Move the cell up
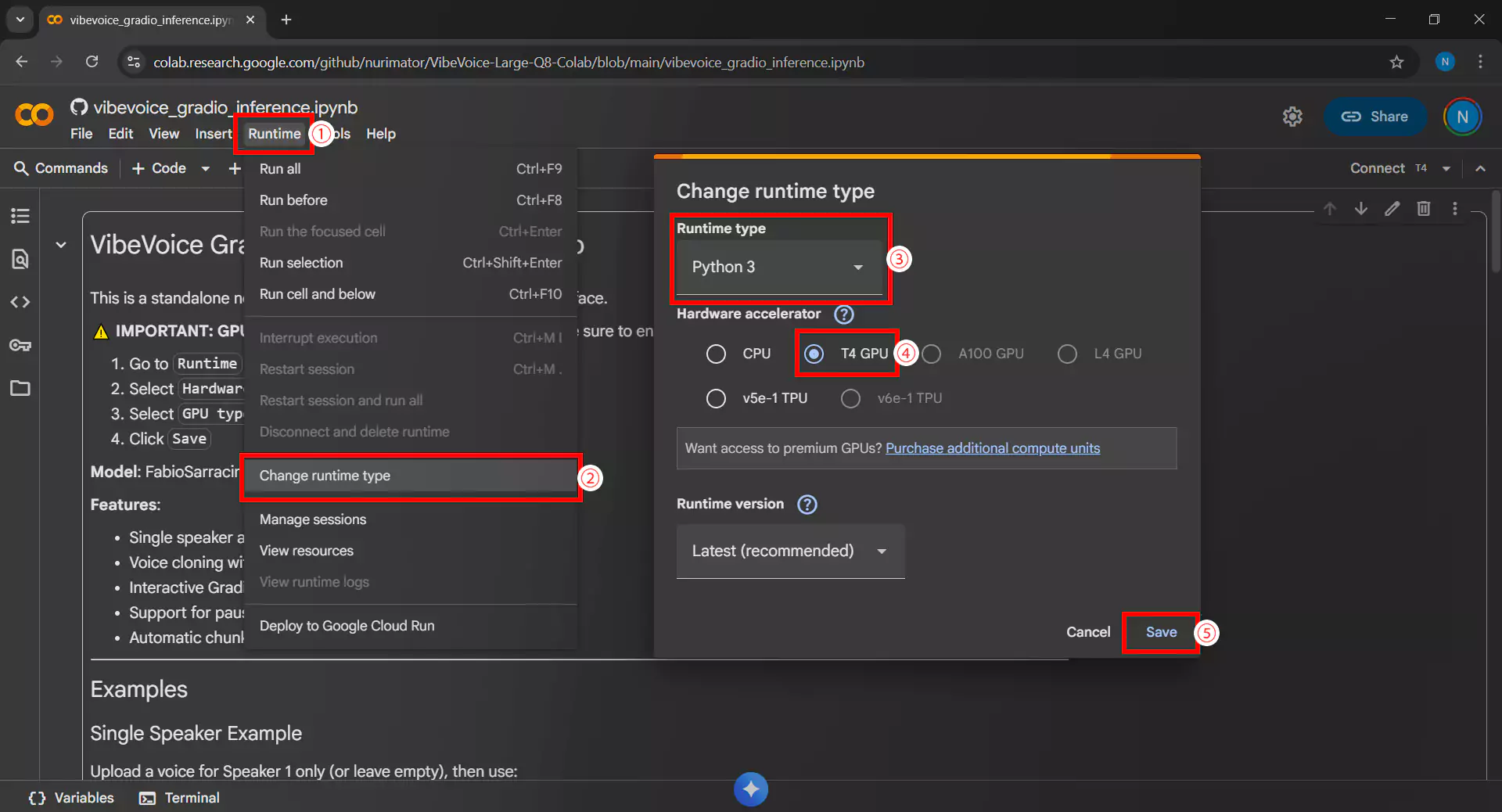 click(1330, 209)
